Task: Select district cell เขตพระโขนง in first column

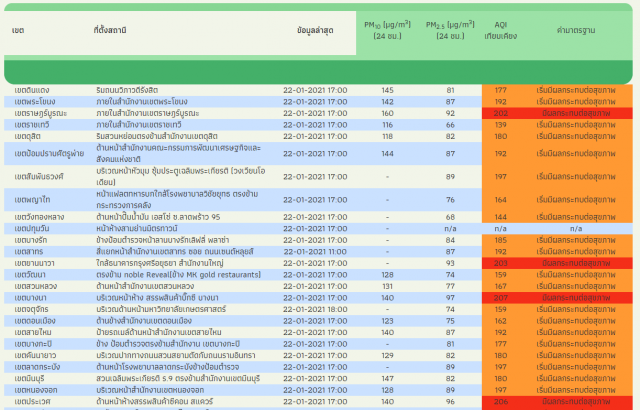Action: tap(35, 102)
